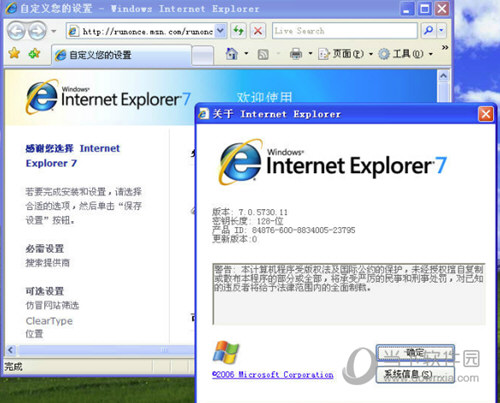Expand the address bar history dropdown
500x403 pixels.
click(x=220, y=31)
